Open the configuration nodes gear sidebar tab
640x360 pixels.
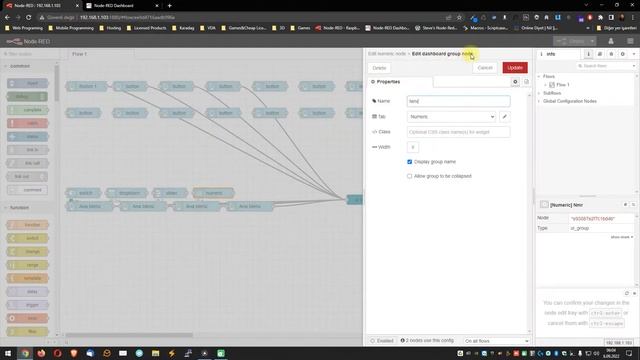622,54
